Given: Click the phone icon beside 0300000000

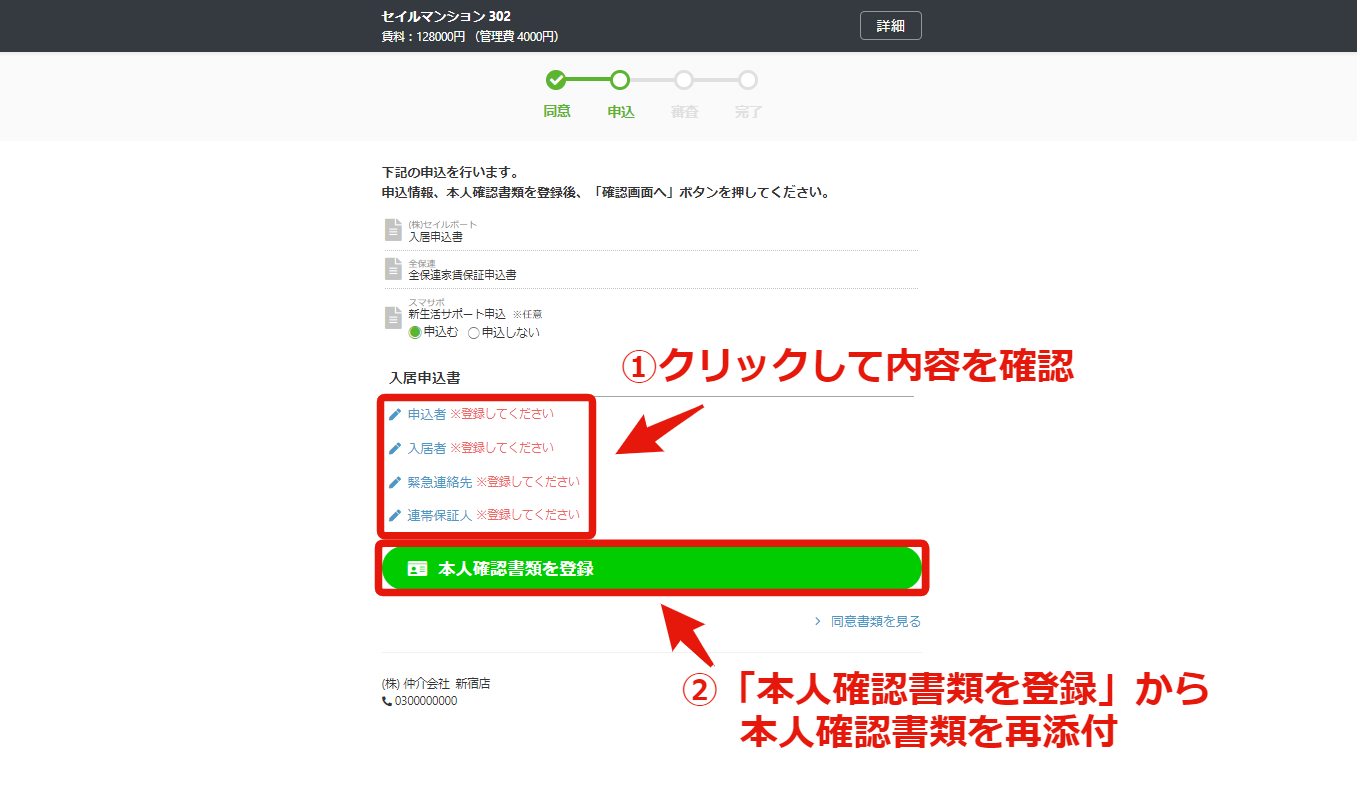Looking at the screenshot, I should click(387, 701).
